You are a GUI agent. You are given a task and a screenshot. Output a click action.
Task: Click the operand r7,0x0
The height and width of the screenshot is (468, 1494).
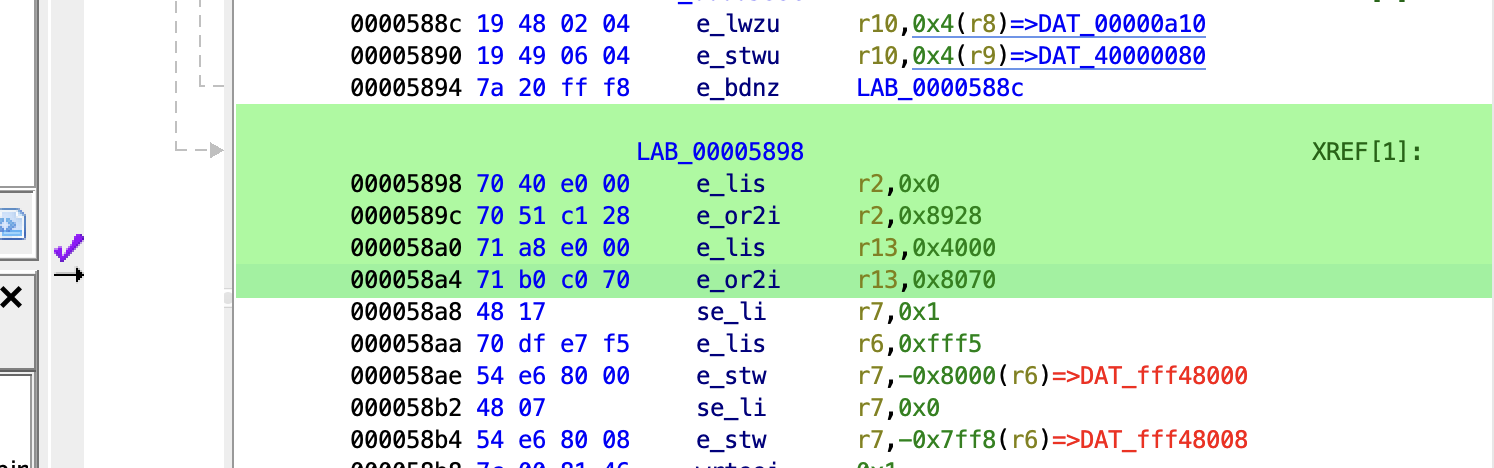(898, 408)
